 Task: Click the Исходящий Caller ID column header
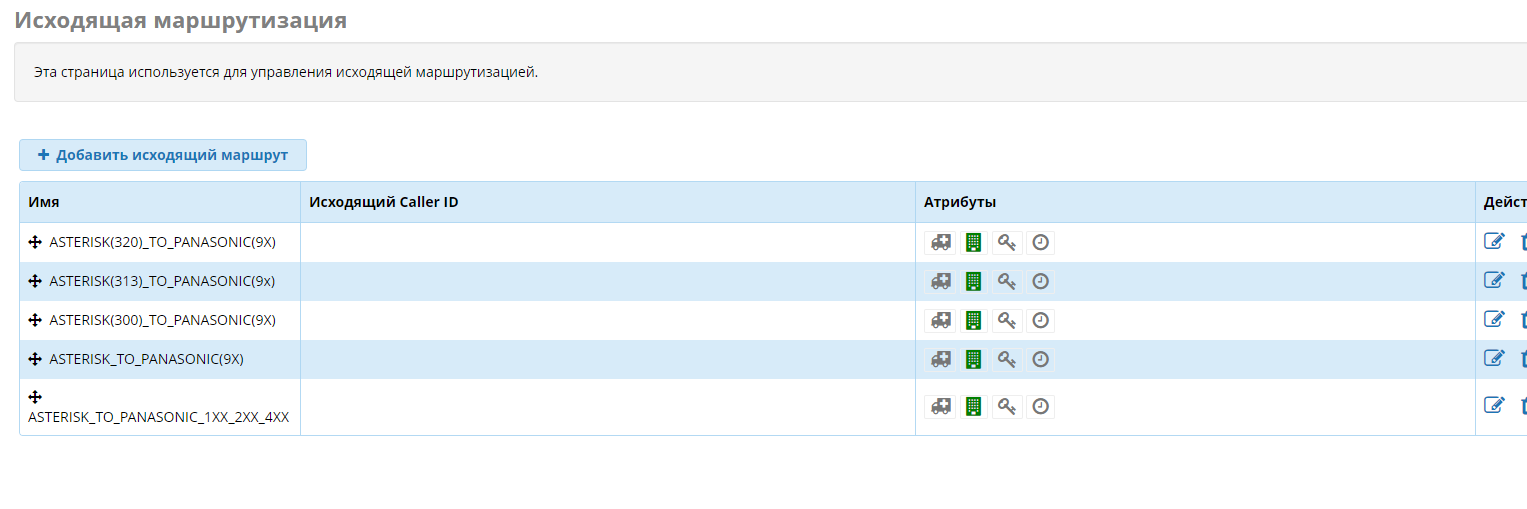[384, 202]
